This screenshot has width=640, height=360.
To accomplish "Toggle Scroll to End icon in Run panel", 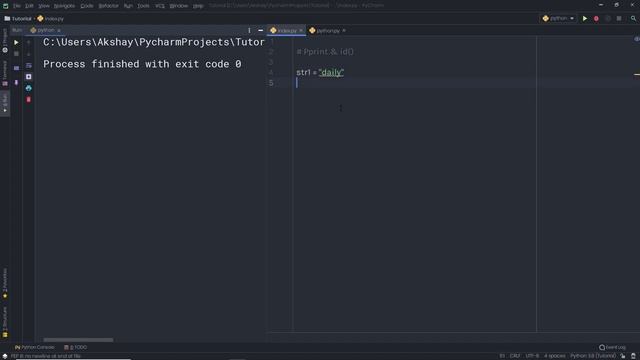I will [x=29, y=77].
